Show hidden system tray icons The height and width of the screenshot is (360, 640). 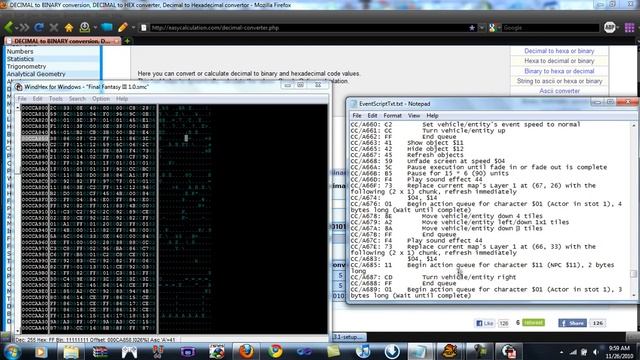(x=561, y=352)
